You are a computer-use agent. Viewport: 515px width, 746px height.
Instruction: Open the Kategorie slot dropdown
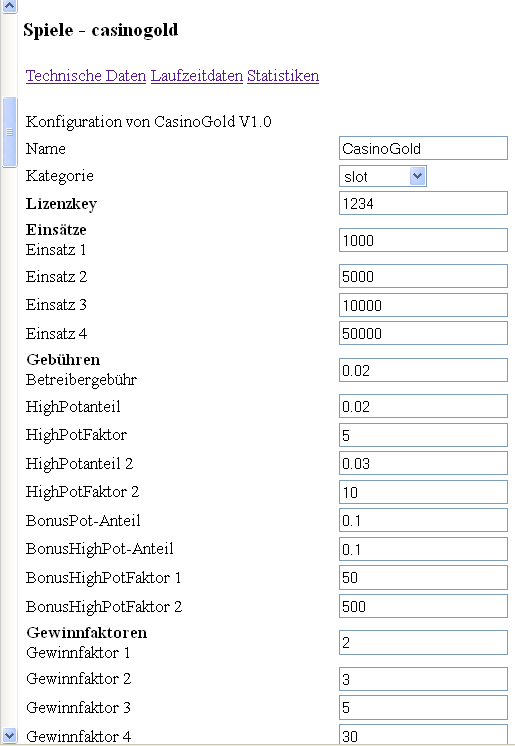[x=382, y=176]
